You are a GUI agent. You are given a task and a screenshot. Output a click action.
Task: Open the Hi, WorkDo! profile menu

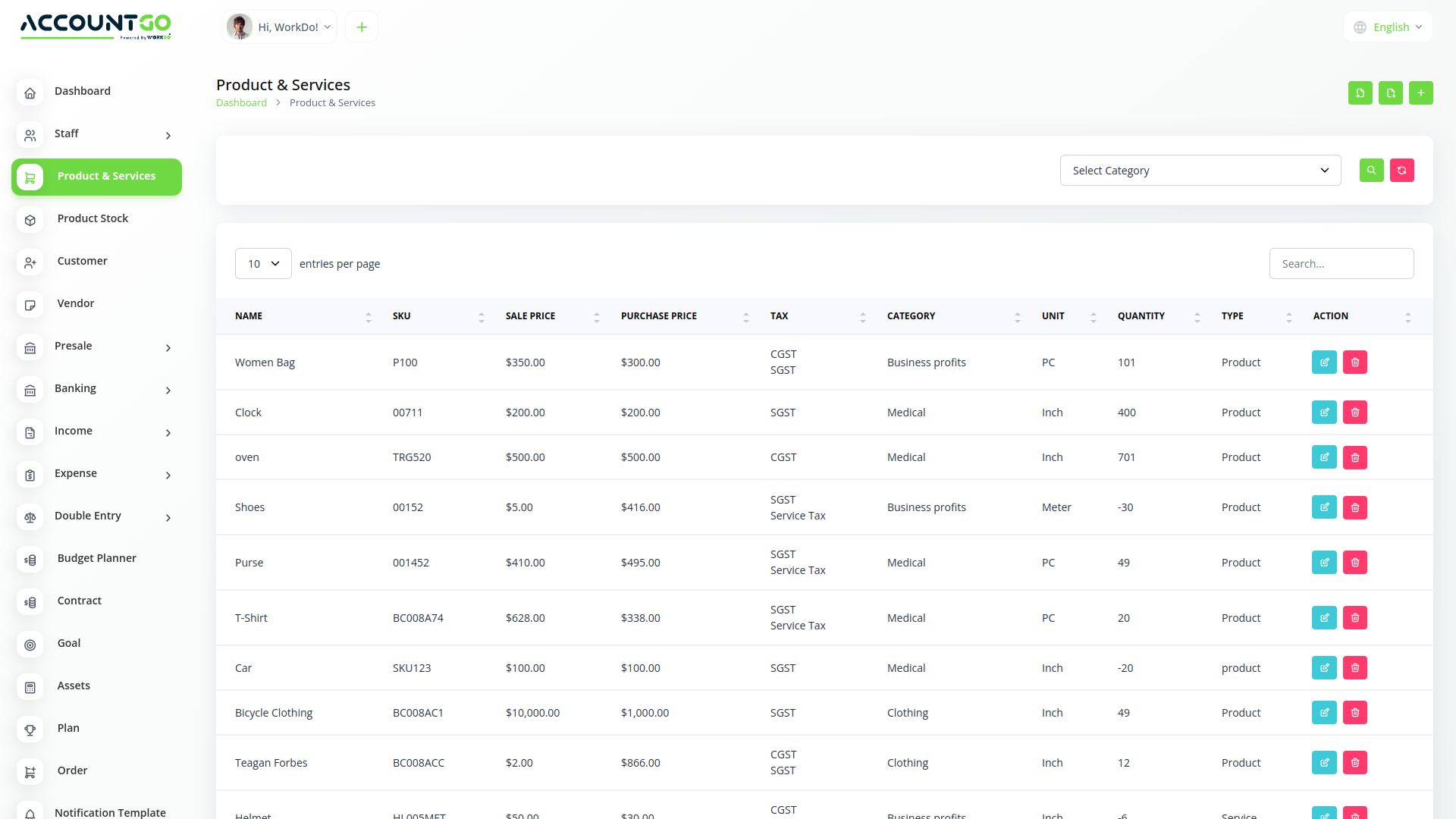[x=279, y=26]
